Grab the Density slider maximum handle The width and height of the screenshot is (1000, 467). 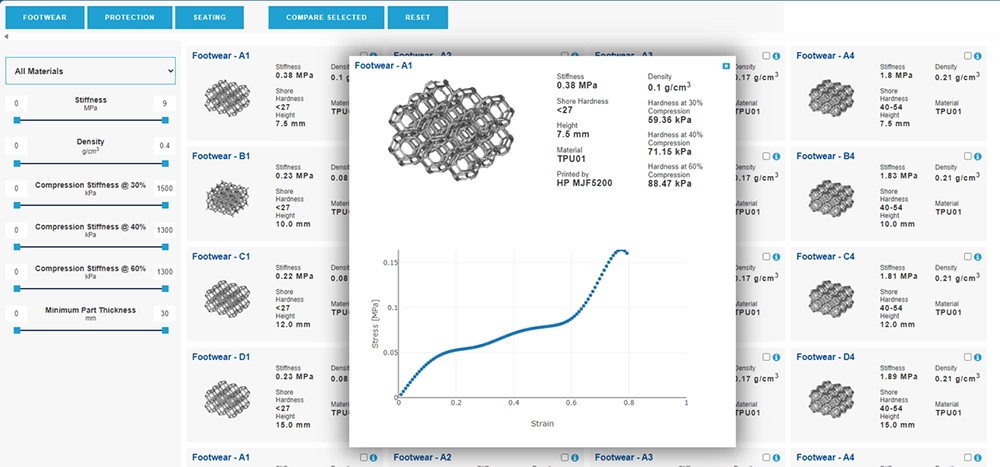[165, 163]
